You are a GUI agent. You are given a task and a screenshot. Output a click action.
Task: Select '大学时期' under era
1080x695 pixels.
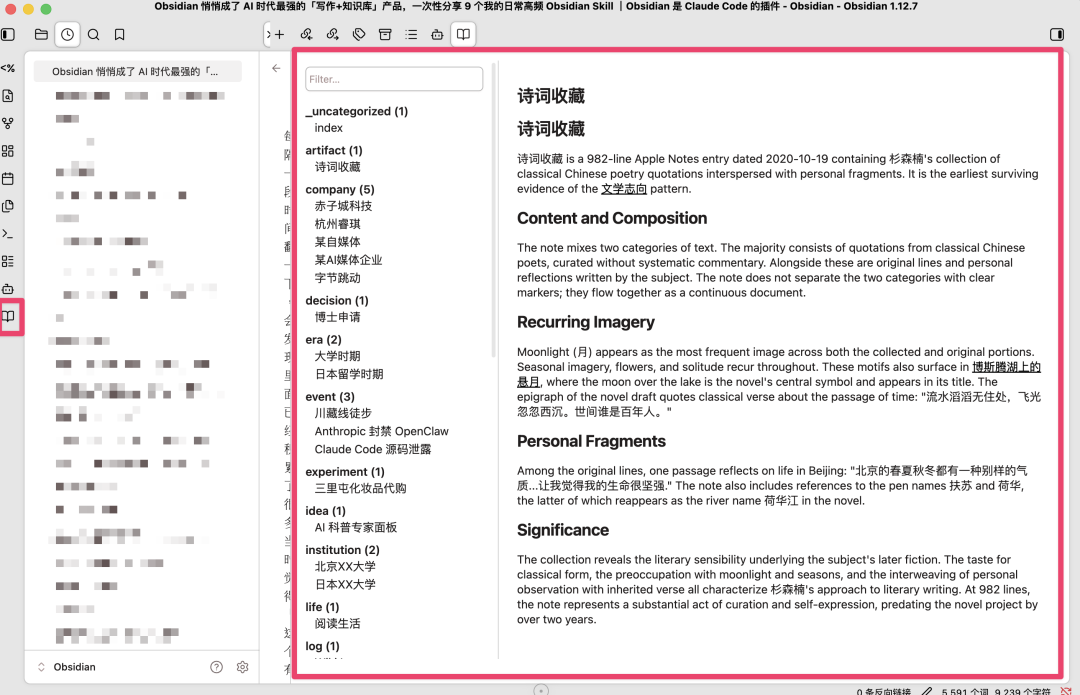point(338,356)
